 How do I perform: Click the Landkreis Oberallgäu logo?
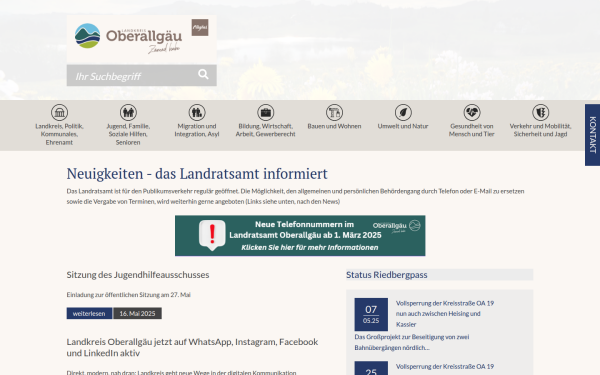click(x=128, y=38)
